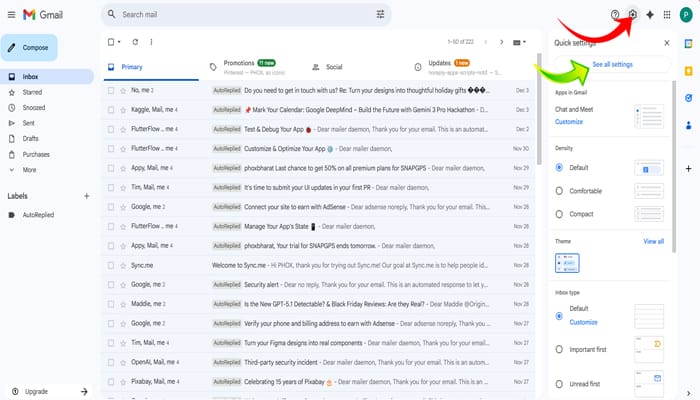Viewport: 700px width, 400px height.
Task: Open the Google apps grid
Action: (x=667, y=15)
